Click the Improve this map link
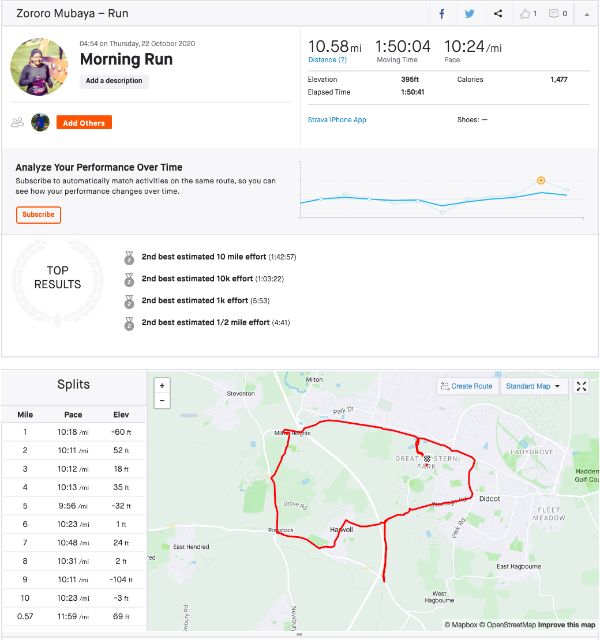Screen dimensions: 600x640 567,625
